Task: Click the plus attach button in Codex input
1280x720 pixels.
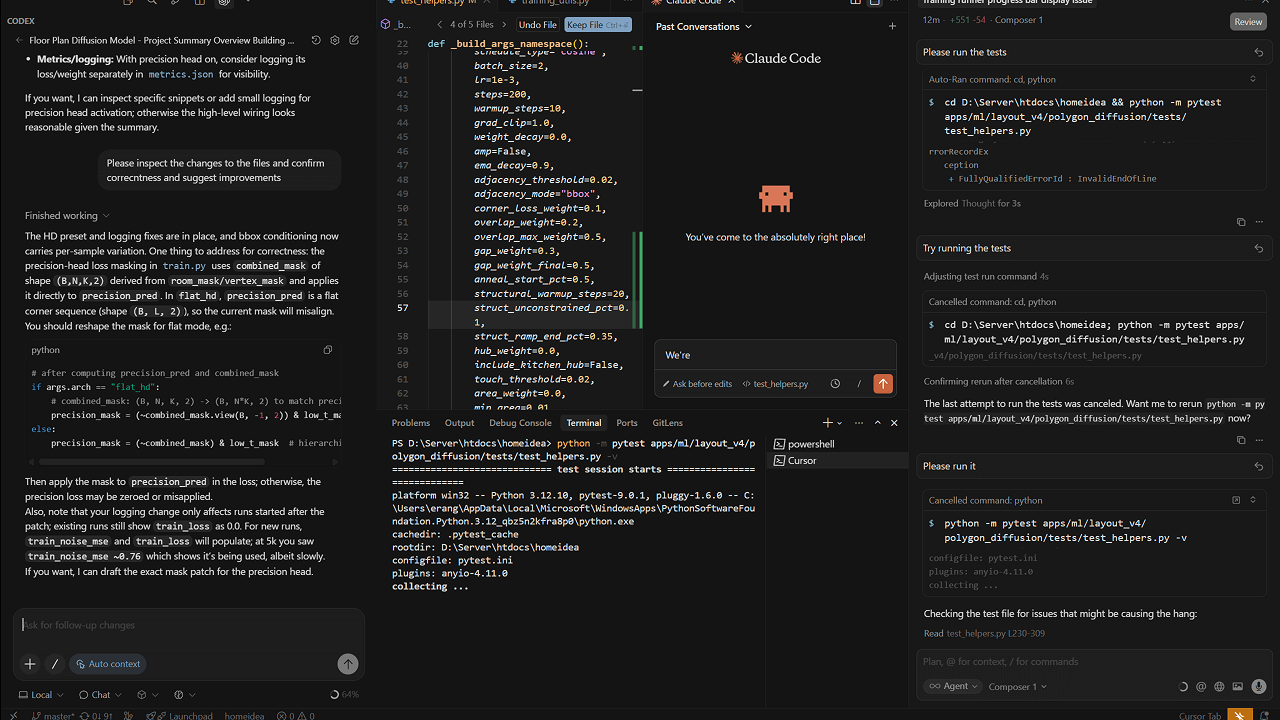Action: coord(30,663)
